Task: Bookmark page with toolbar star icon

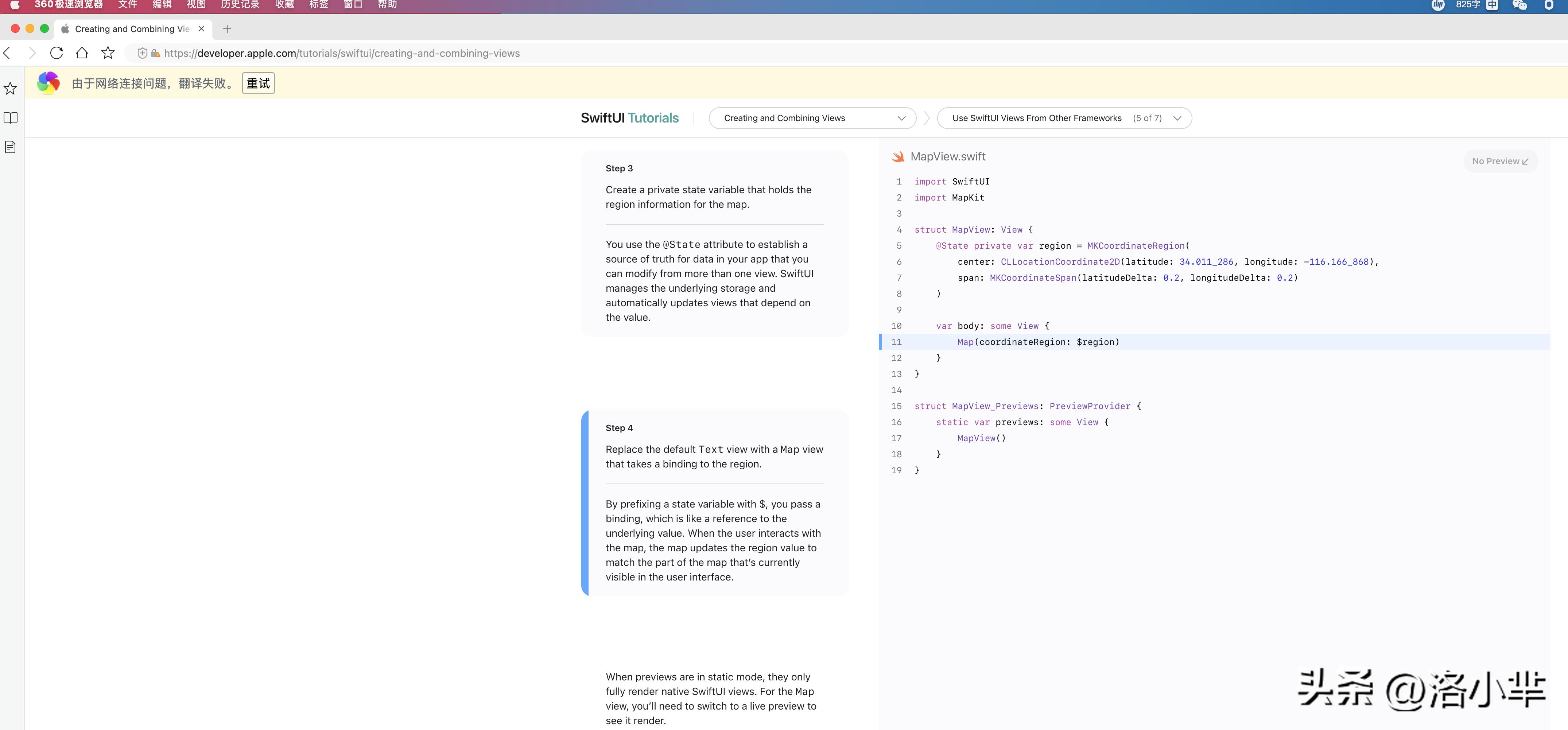Action: tap(108, 53)
